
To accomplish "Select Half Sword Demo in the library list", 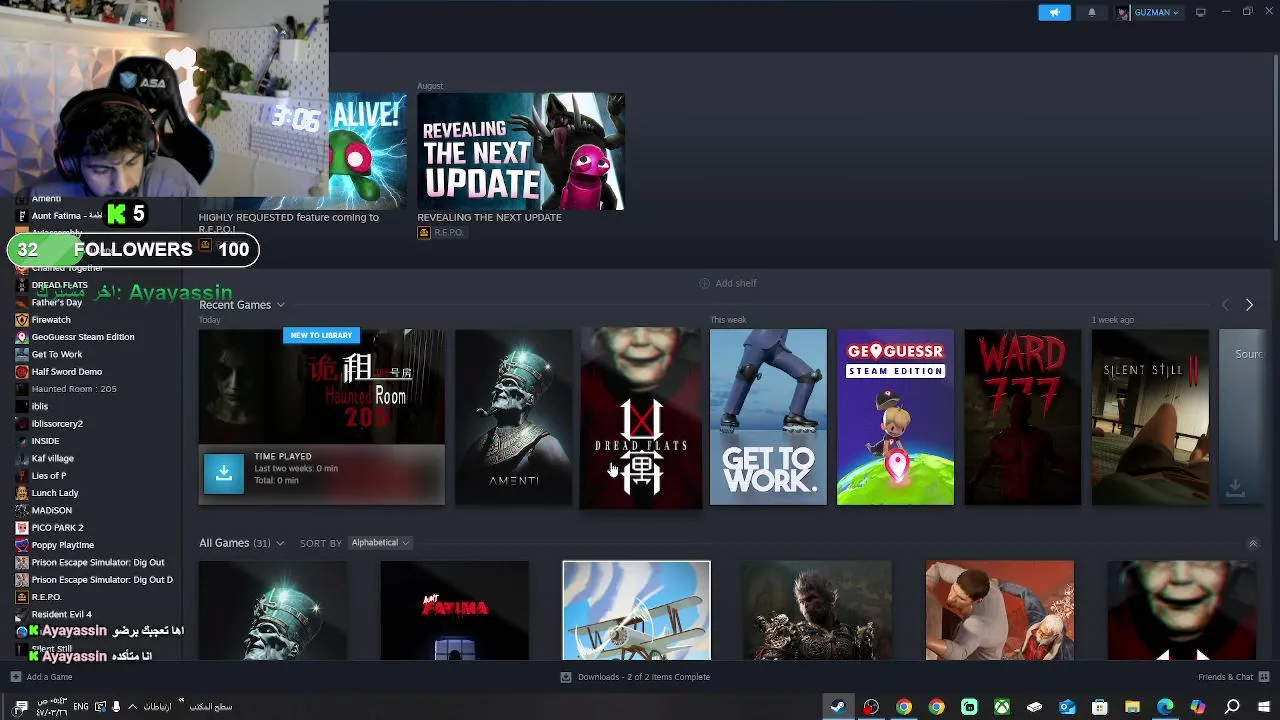I will click(67, 372).
